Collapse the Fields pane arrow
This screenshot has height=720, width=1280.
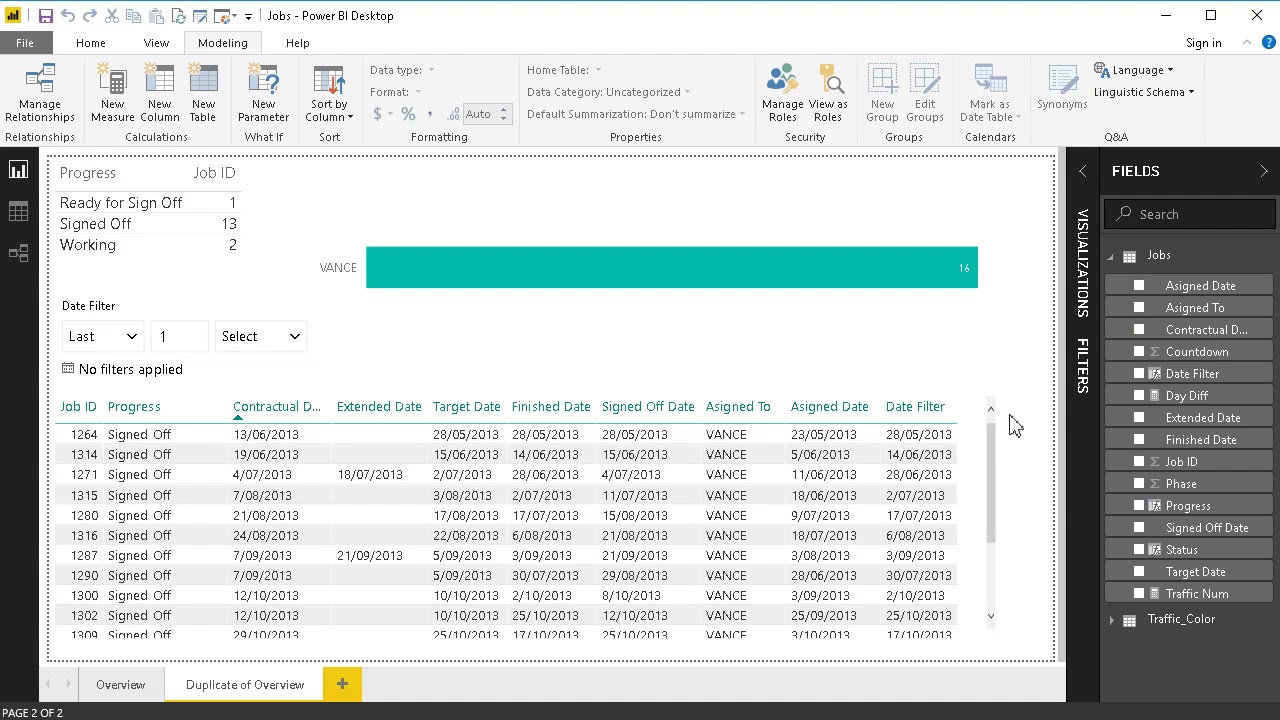click(1264, 171)
